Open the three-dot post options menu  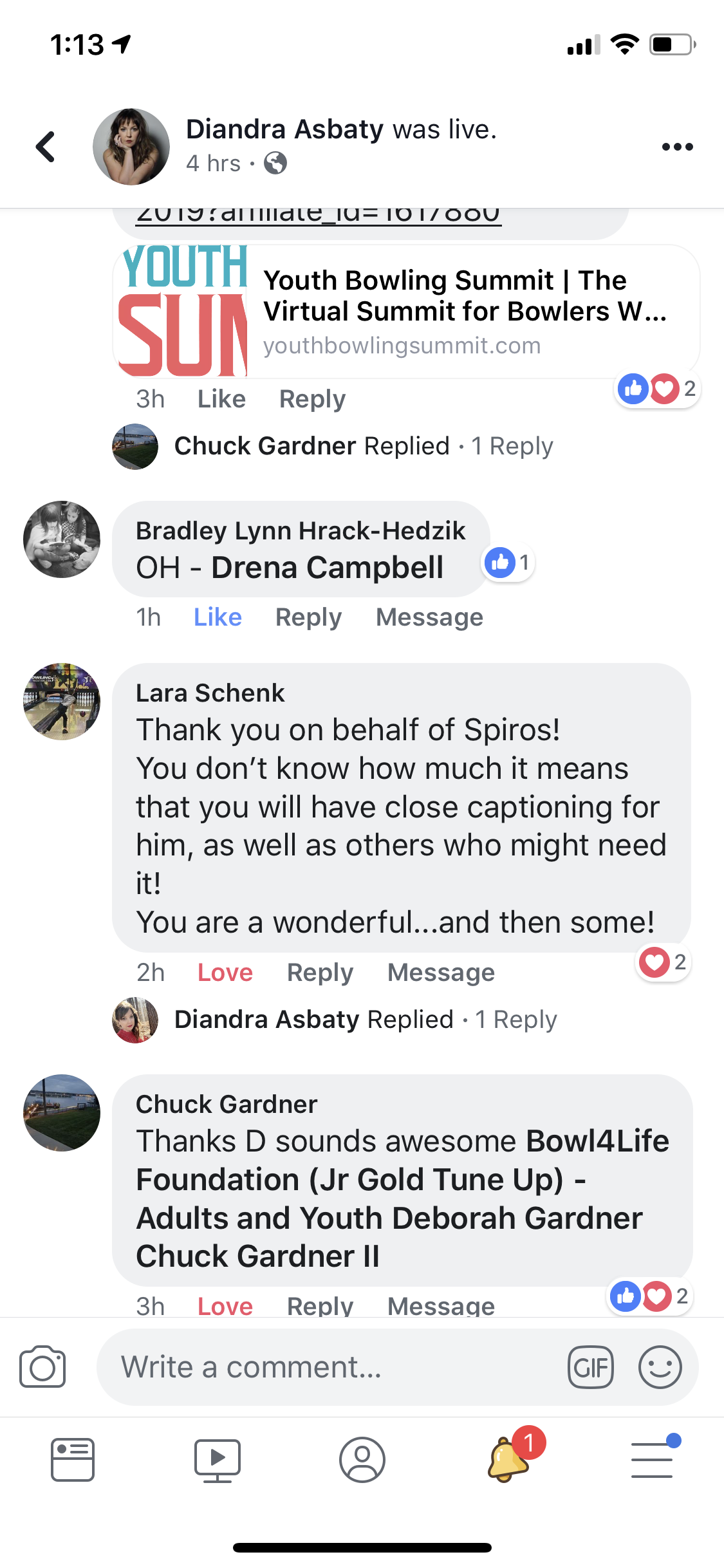(677, 147)
